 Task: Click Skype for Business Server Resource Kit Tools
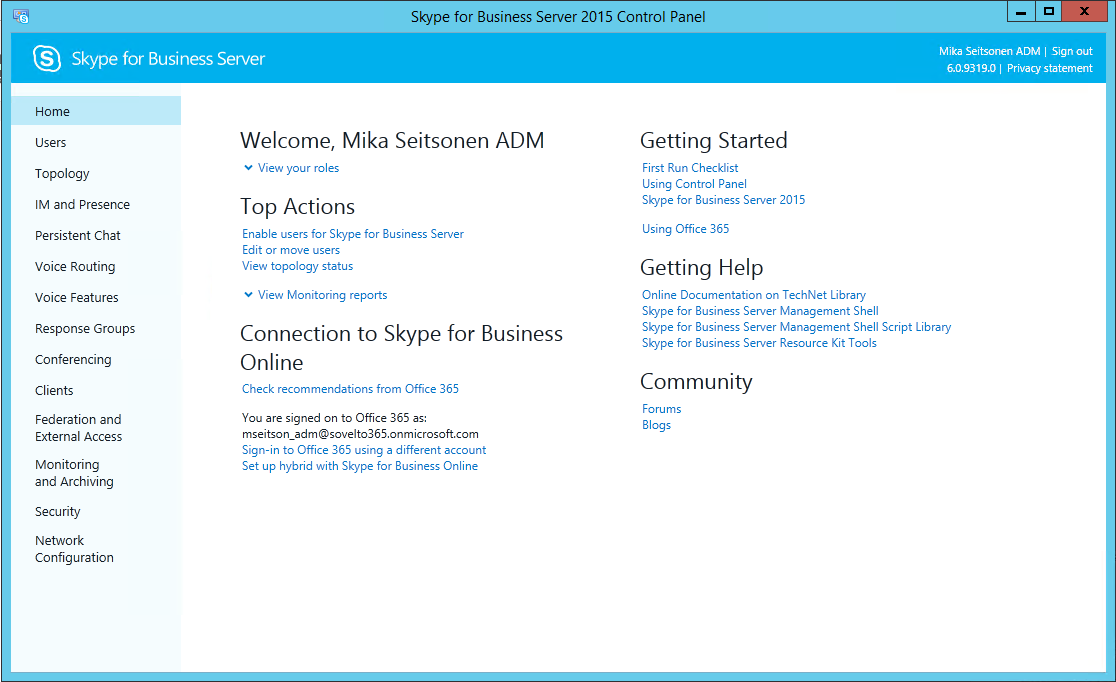point(759,343)
